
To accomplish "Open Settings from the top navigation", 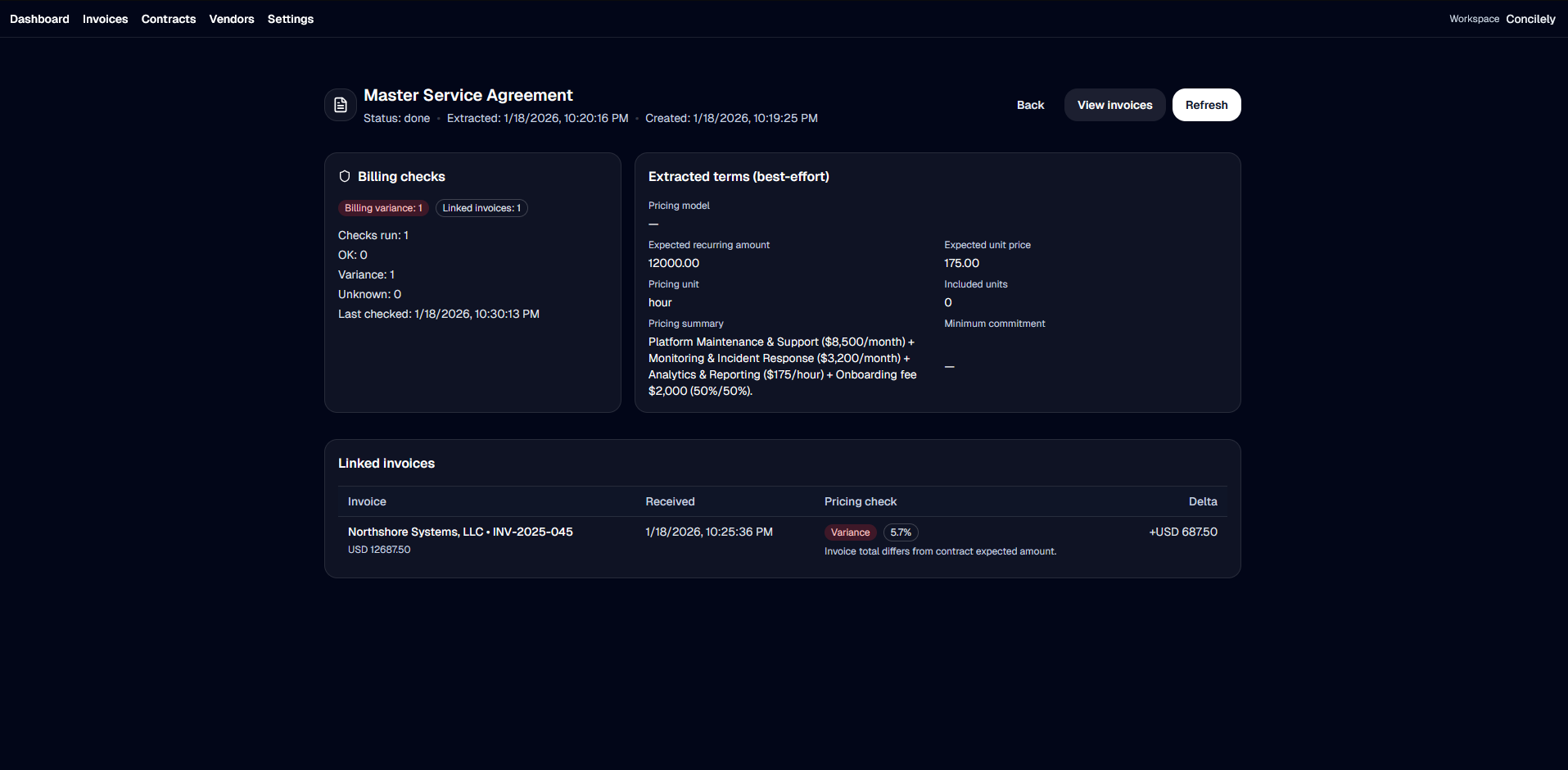I will (x=290, y=18).
